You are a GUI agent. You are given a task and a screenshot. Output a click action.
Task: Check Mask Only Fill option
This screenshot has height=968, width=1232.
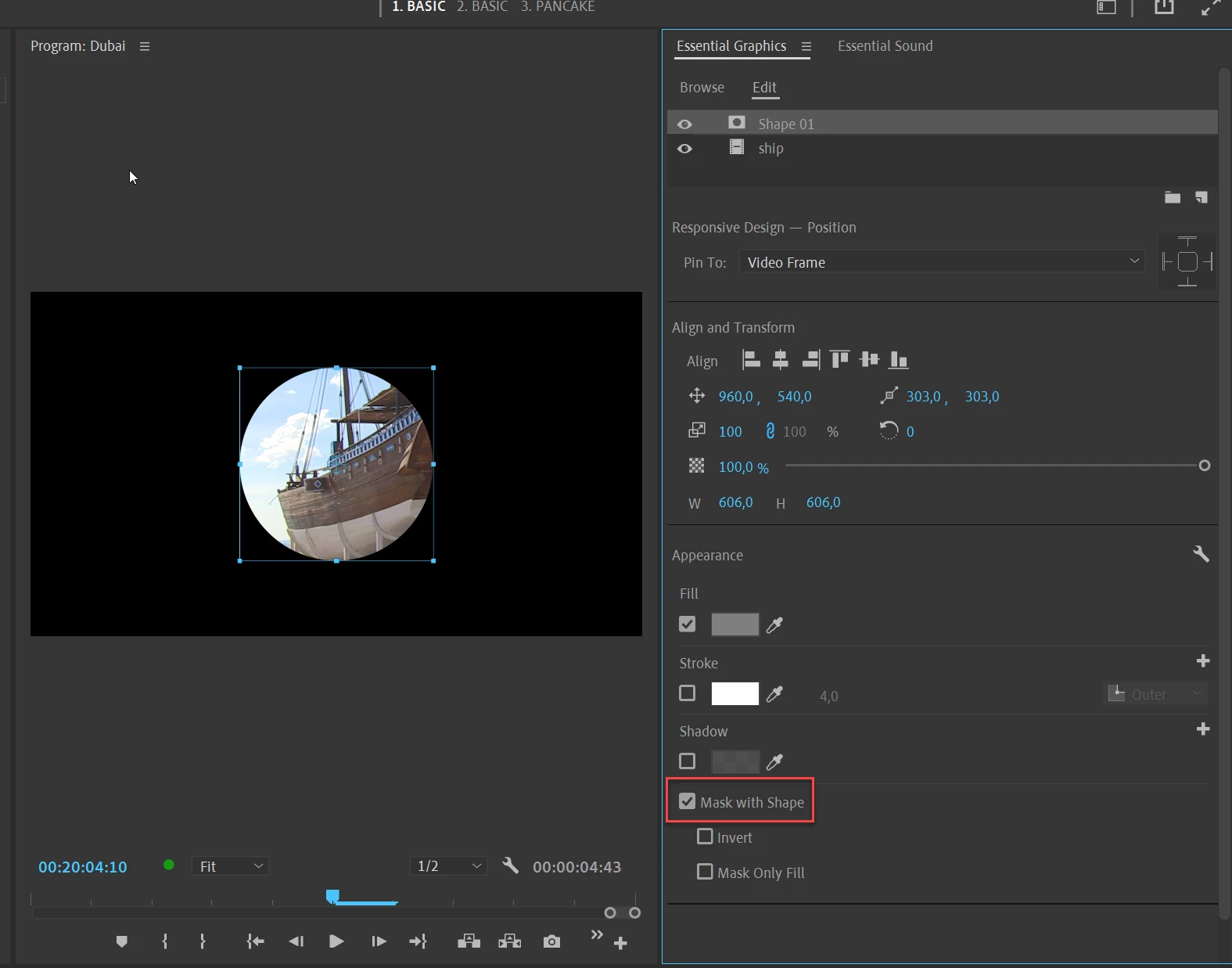pos(705,871)
